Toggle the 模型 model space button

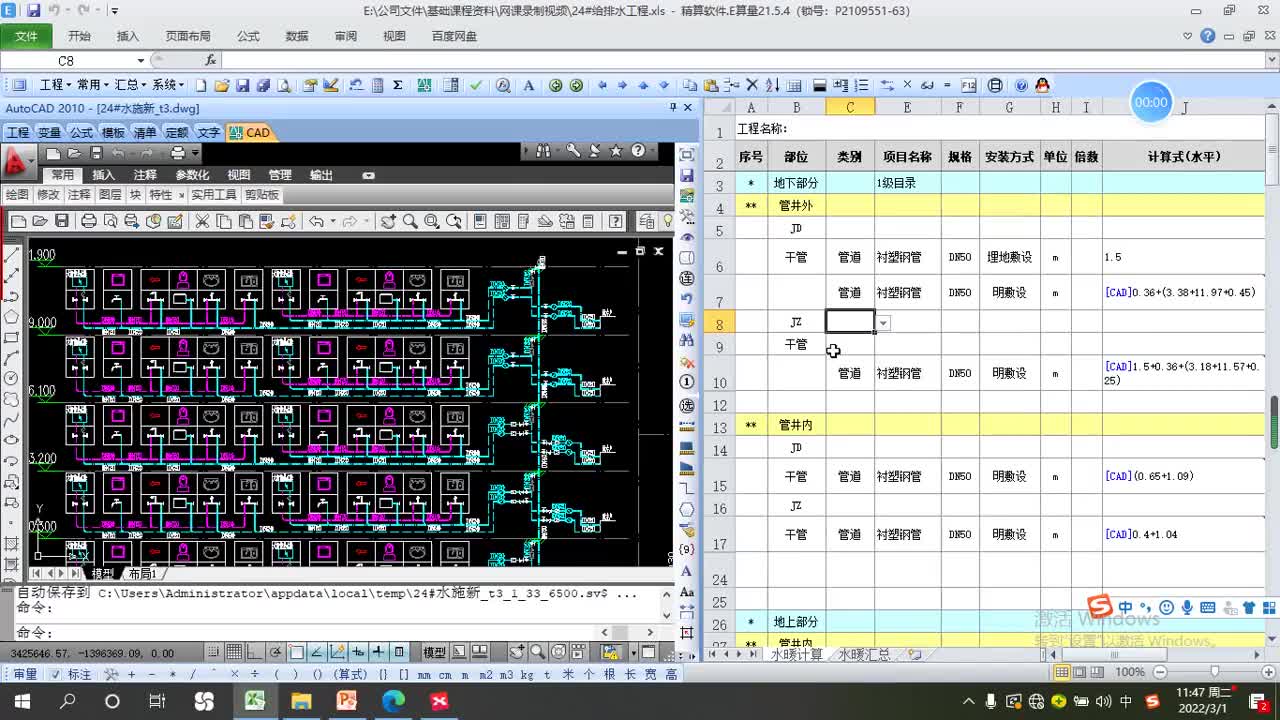[434, 653]
